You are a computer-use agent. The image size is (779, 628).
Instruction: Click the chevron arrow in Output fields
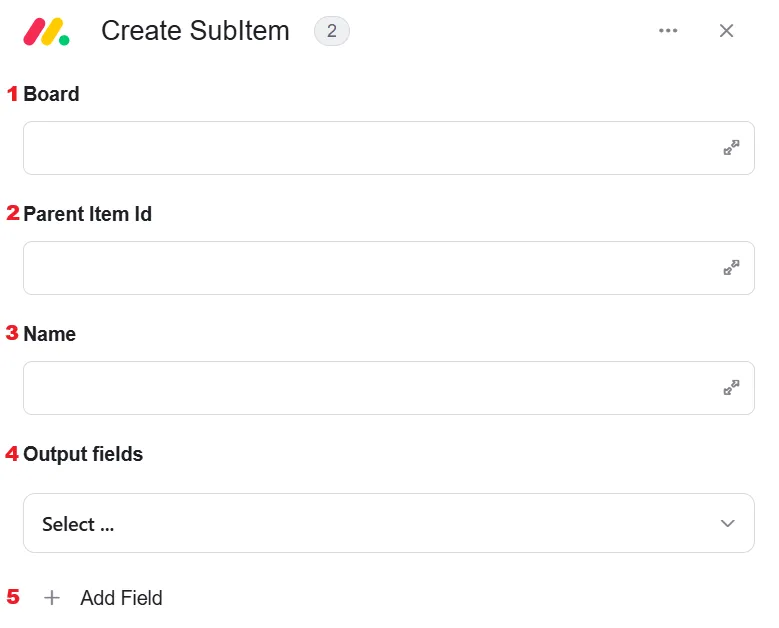(727, 523)
